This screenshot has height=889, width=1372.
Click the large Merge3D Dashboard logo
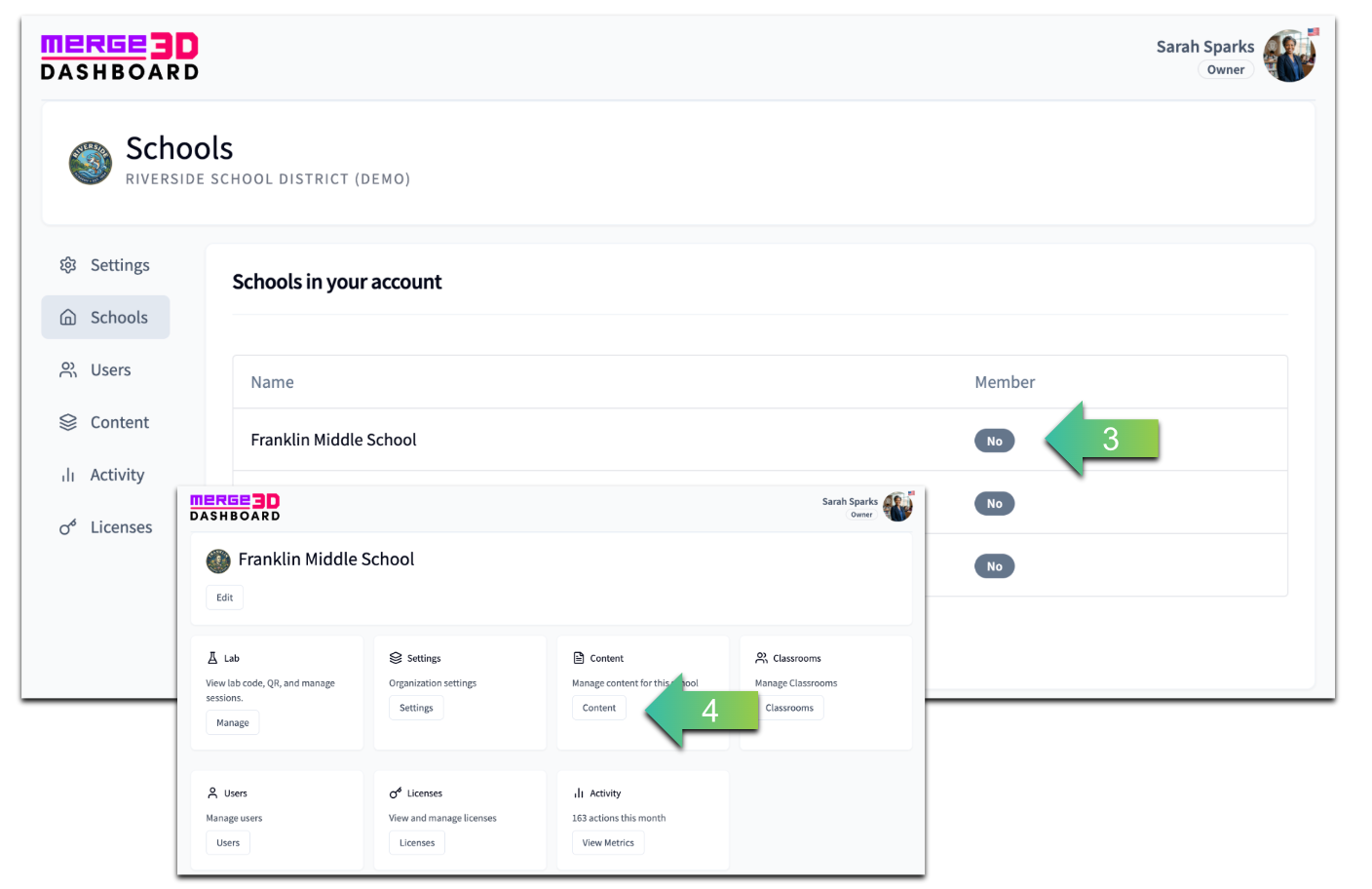(120, 57)
